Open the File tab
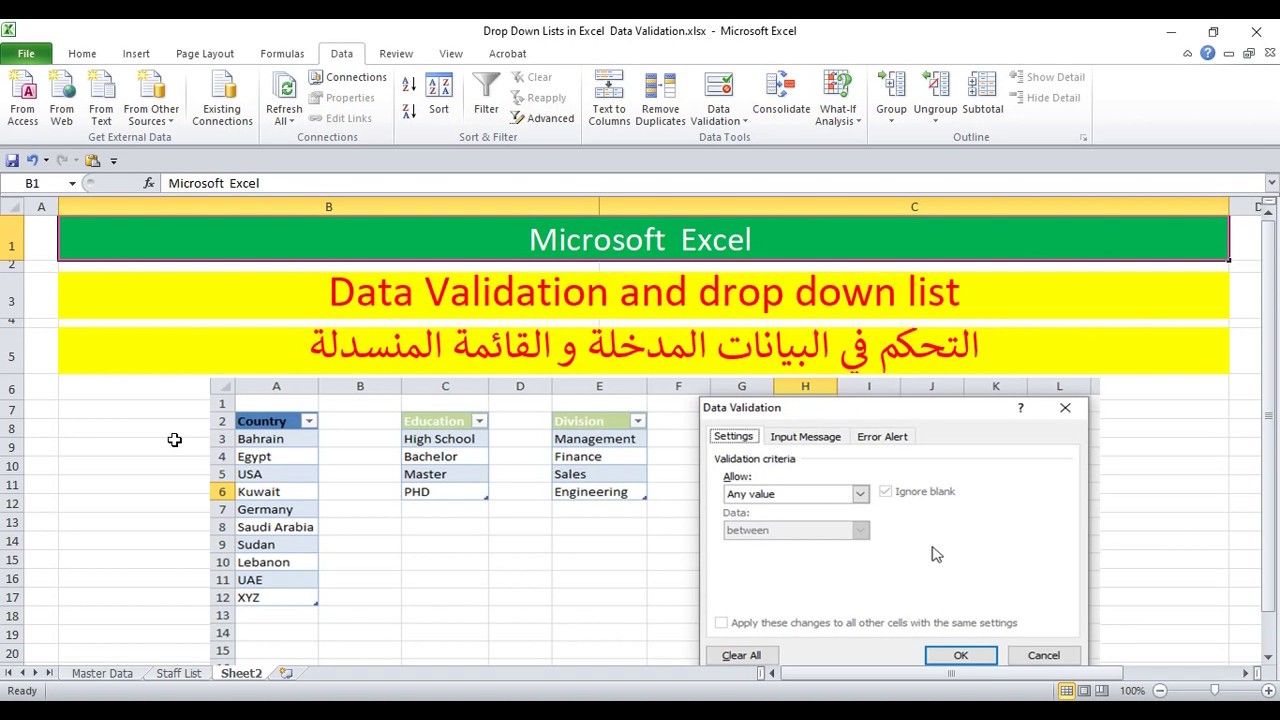 pyautogui.click(x=26, y=54)
